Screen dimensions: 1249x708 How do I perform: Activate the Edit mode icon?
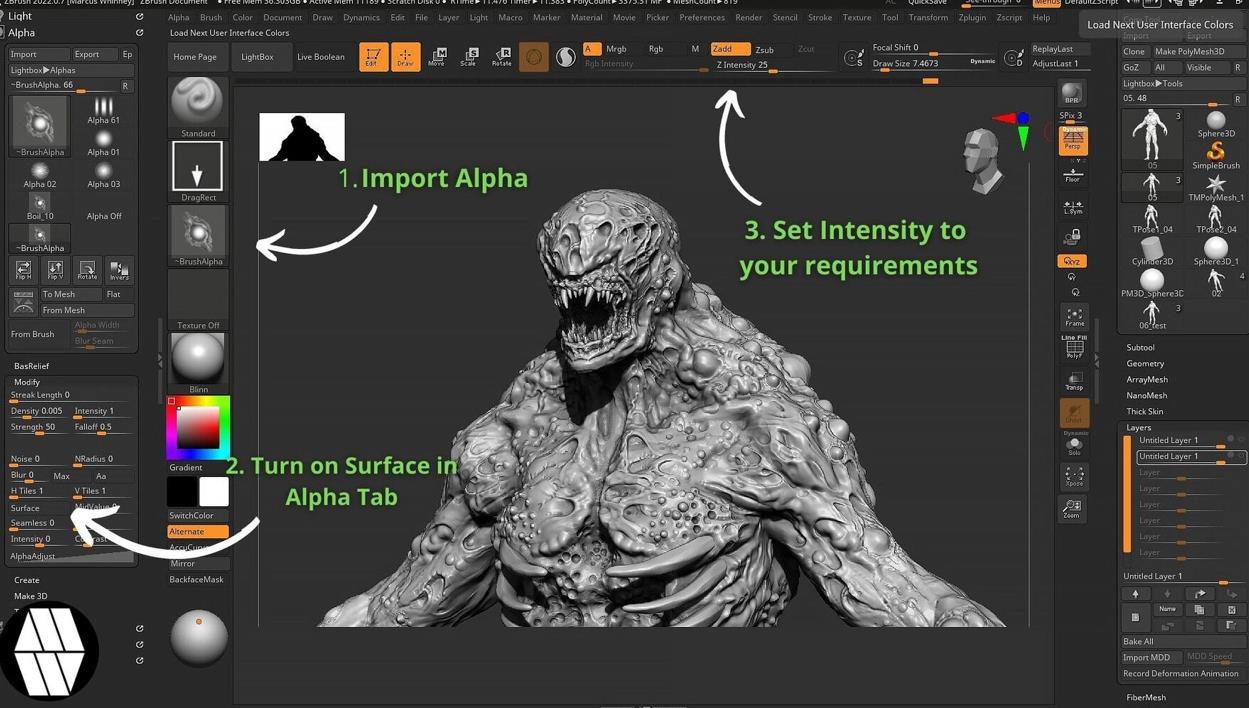(x=373, y=57)
